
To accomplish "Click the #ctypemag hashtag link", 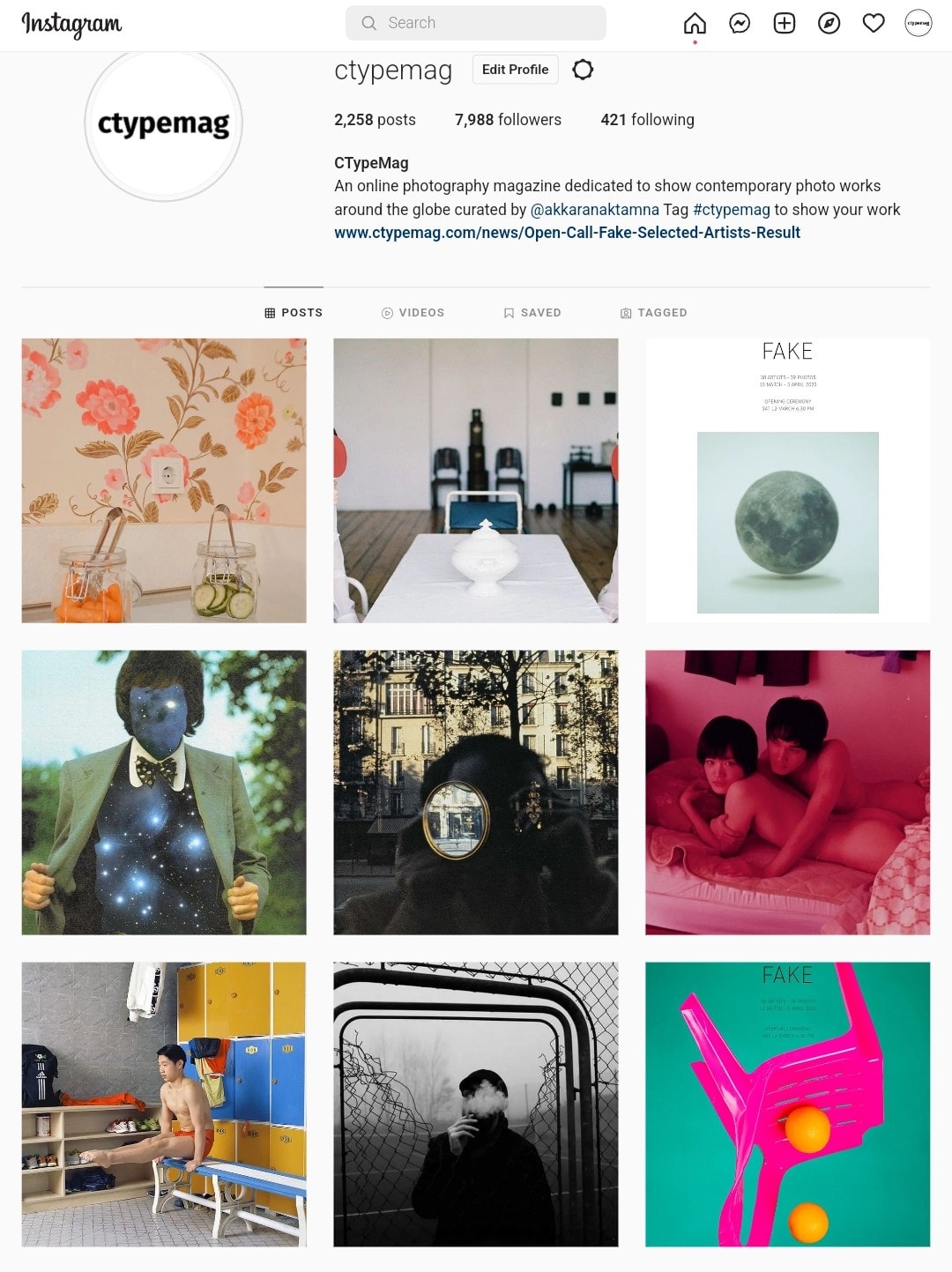I will coord(732,210).
